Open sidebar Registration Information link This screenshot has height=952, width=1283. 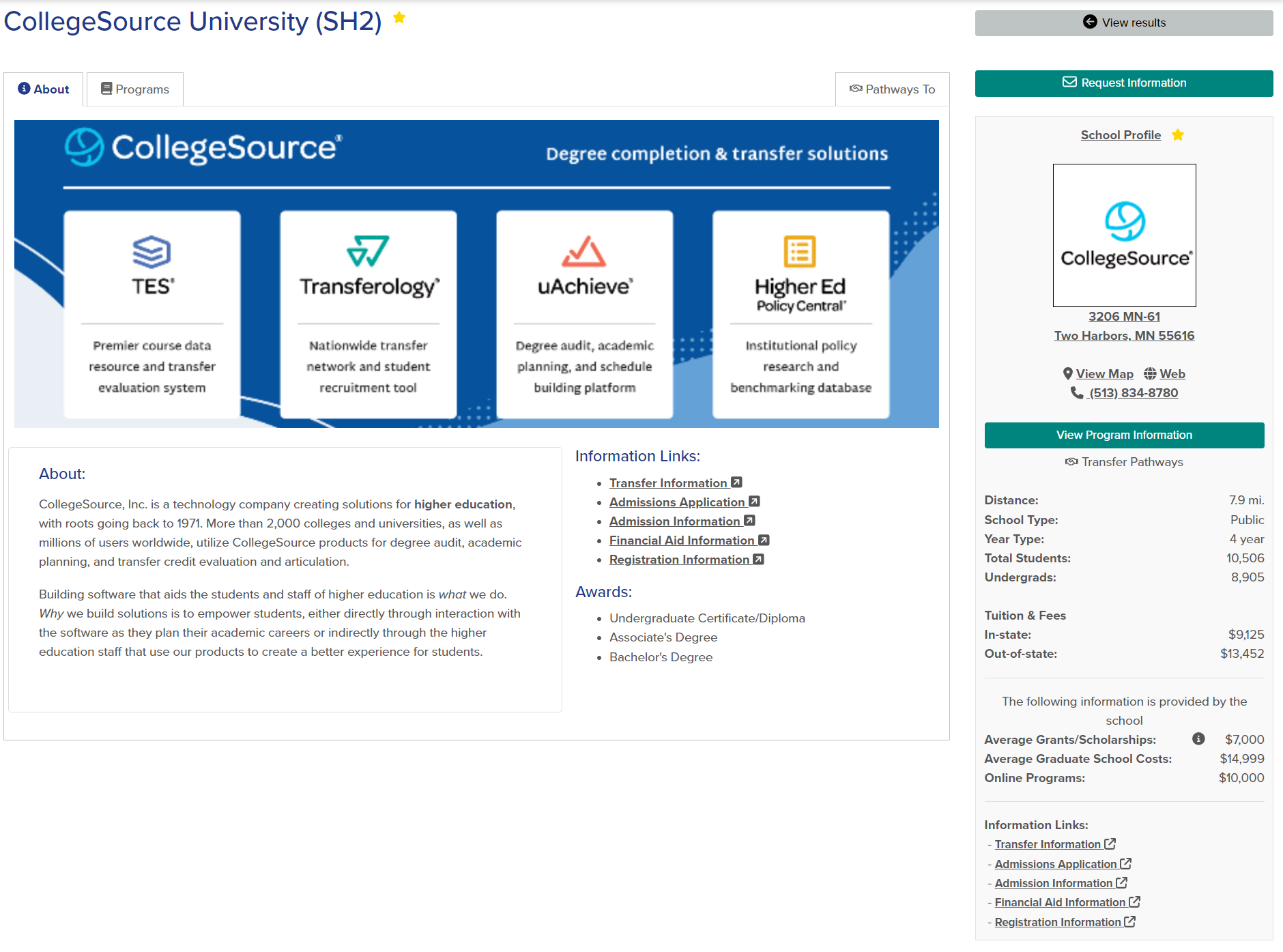(1058, 922)
